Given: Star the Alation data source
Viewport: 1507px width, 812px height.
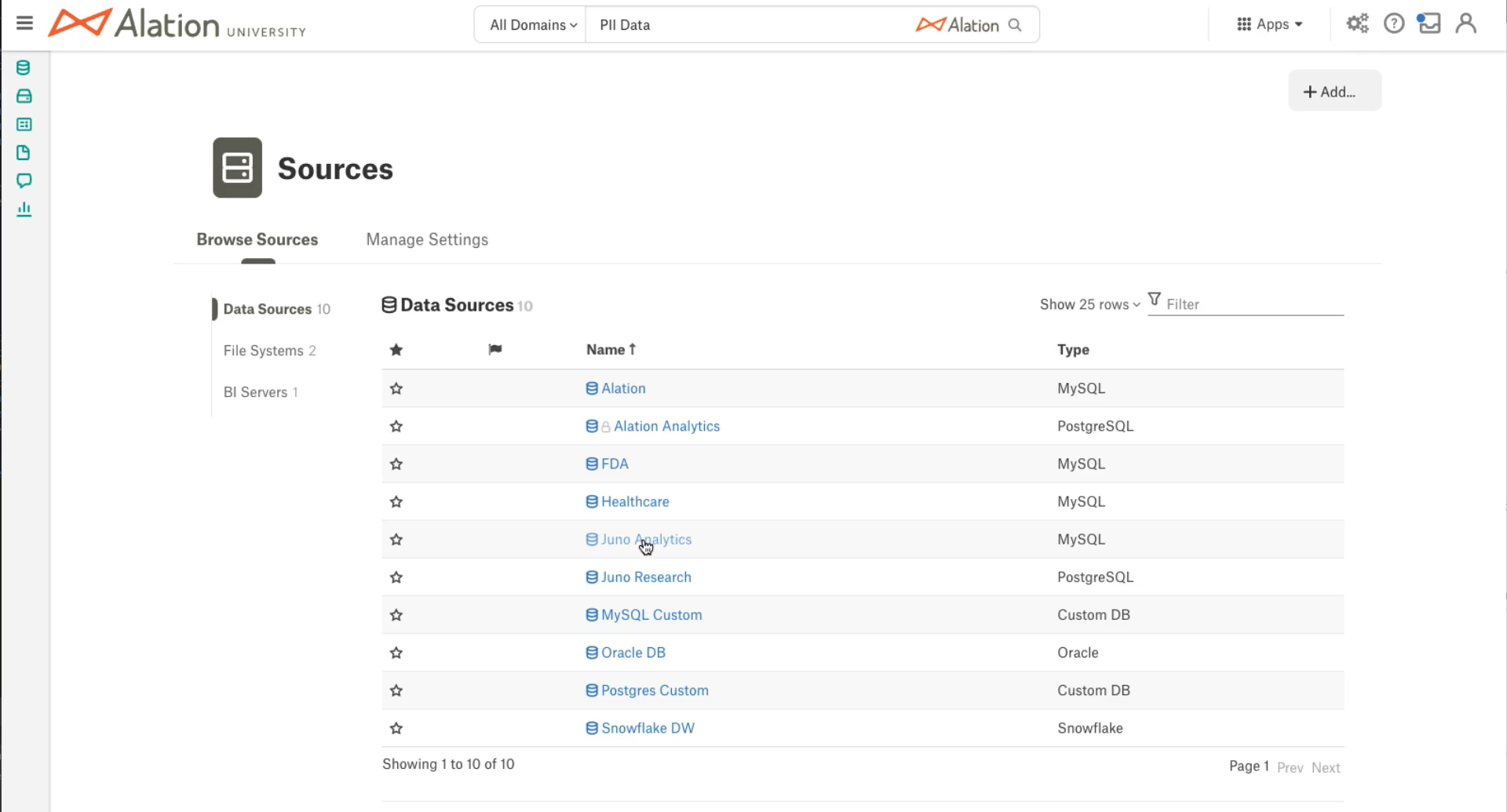Looking at the screenshot, I should [x=396, y=388].
